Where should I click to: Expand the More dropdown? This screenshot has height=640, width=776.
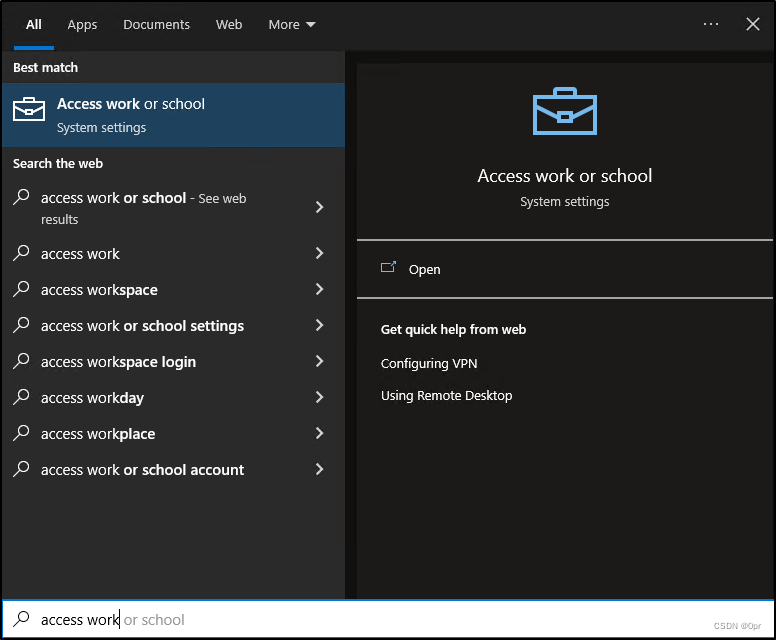(x=291, y=25)
